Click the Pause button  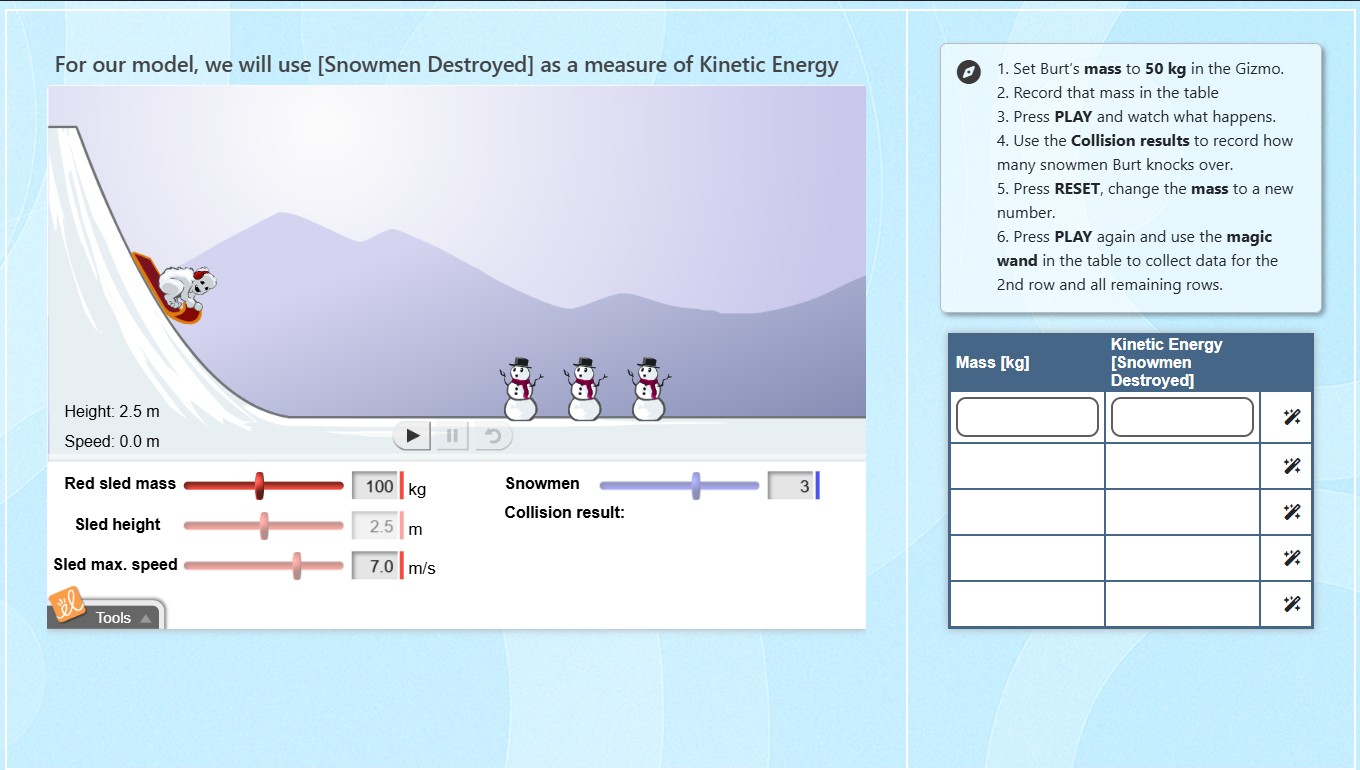coord(450,435)
